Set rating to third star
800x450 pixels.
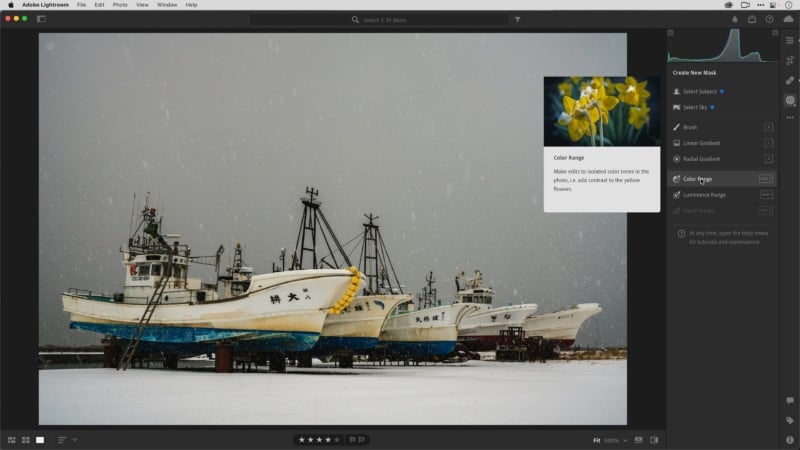(319, 440)
